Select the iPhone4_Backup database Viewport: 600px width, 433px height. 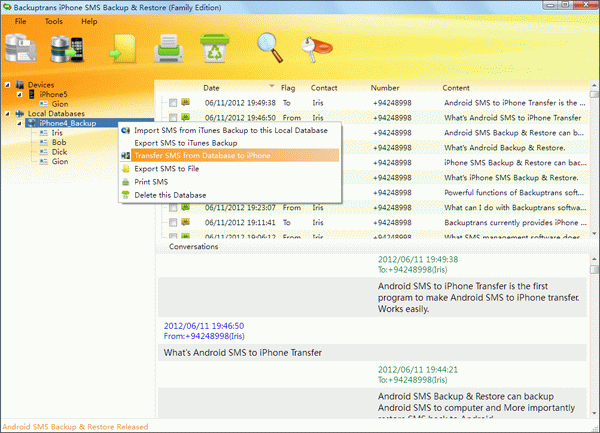[x=68, y=123]
